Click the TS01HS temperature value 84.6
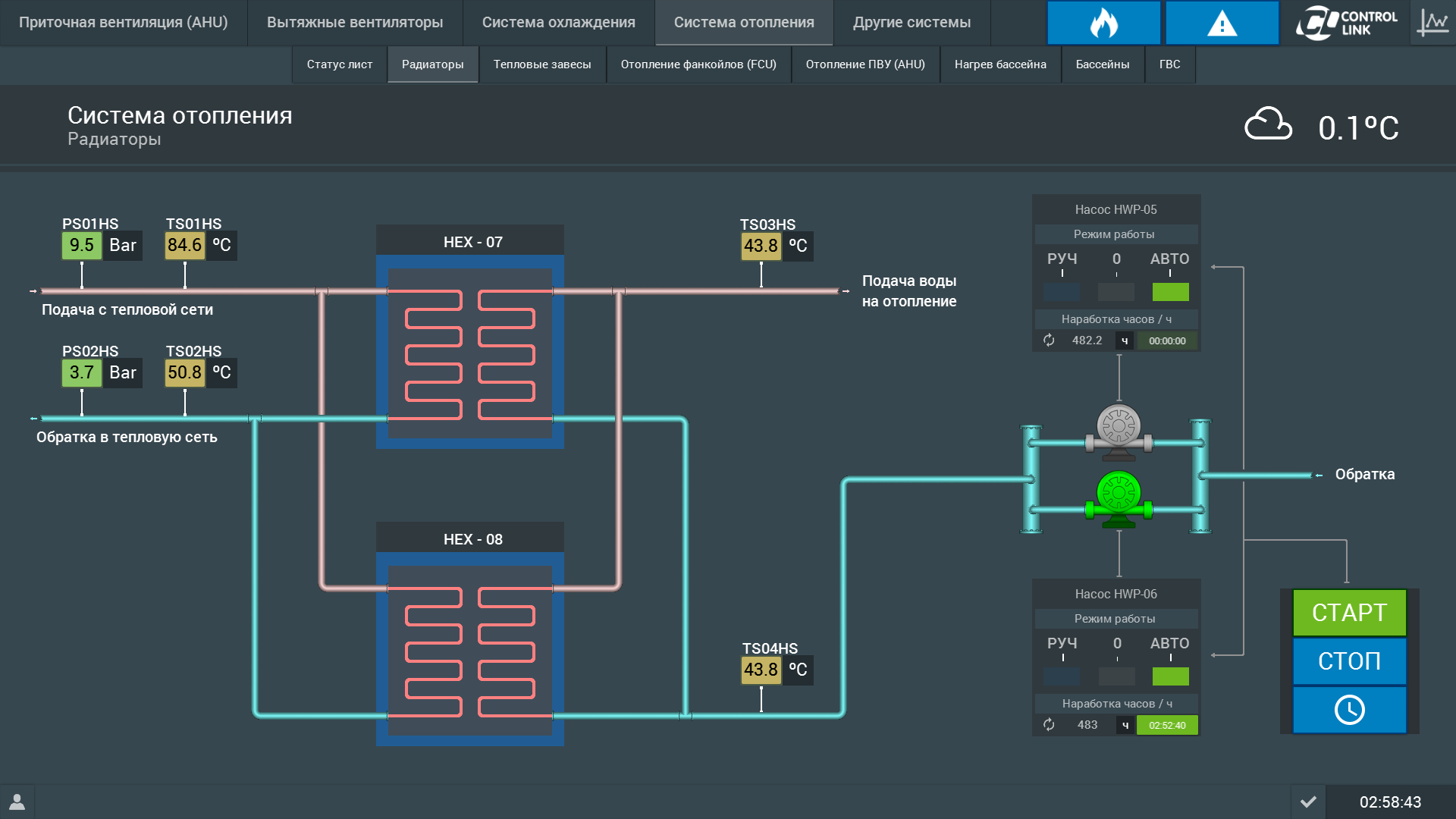The width and height of the screenshot is (1456, 819). point(185,246)
